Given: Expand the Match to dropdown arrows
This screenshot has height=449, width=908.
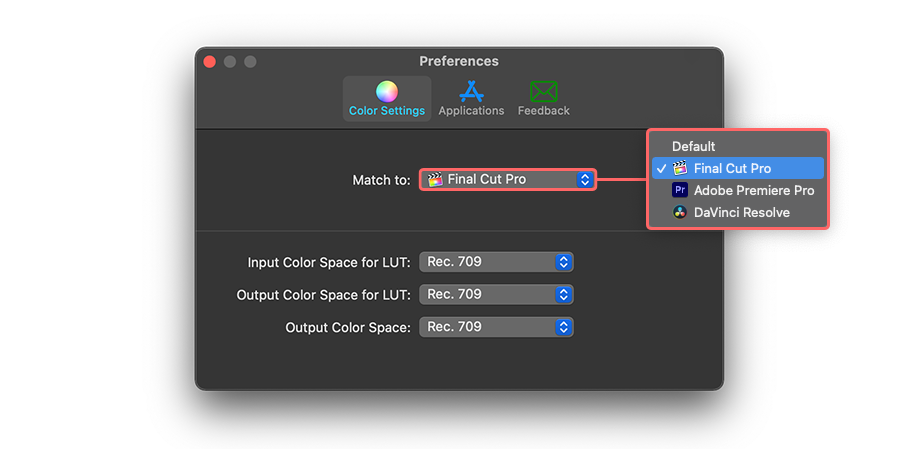Looking at the screenshot, I should pyautogui.click(x=585, y=180).
